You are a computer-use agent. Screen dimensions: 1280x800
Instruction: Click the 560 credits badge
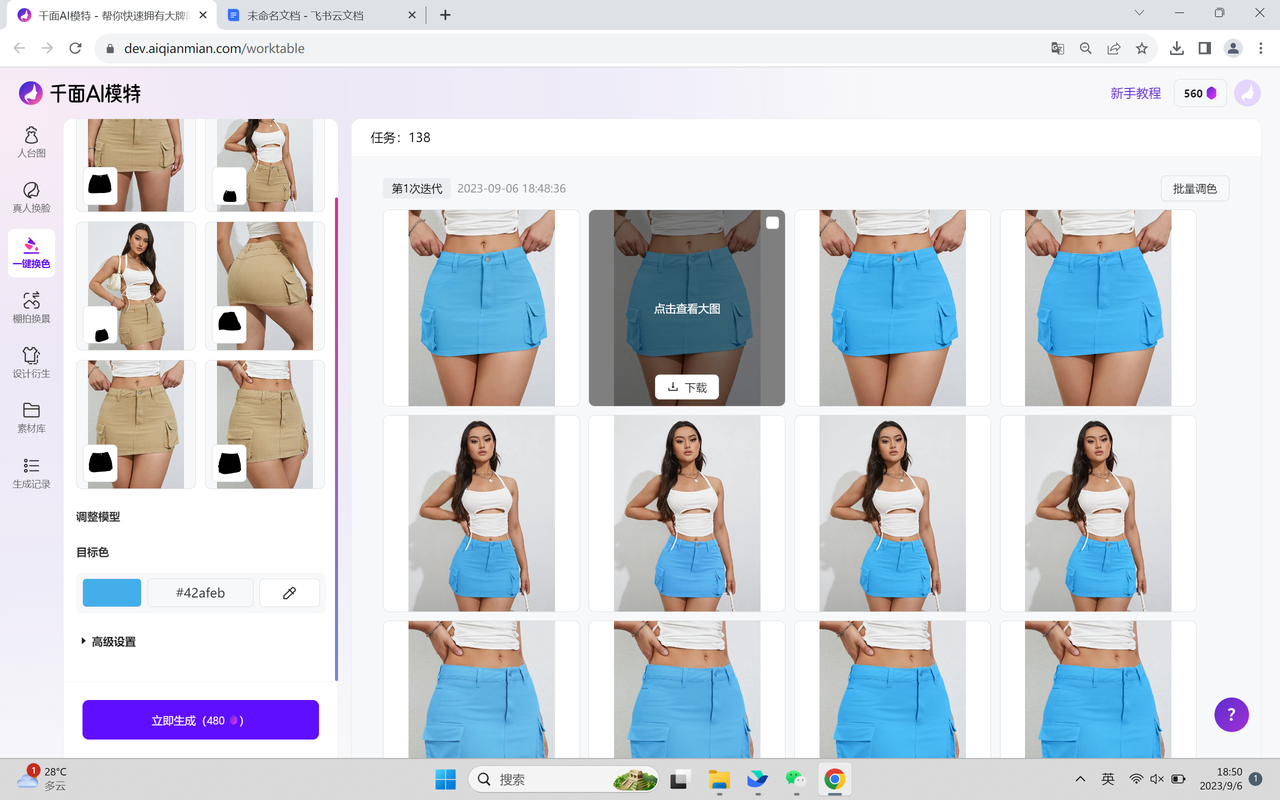click(1200, 93)
